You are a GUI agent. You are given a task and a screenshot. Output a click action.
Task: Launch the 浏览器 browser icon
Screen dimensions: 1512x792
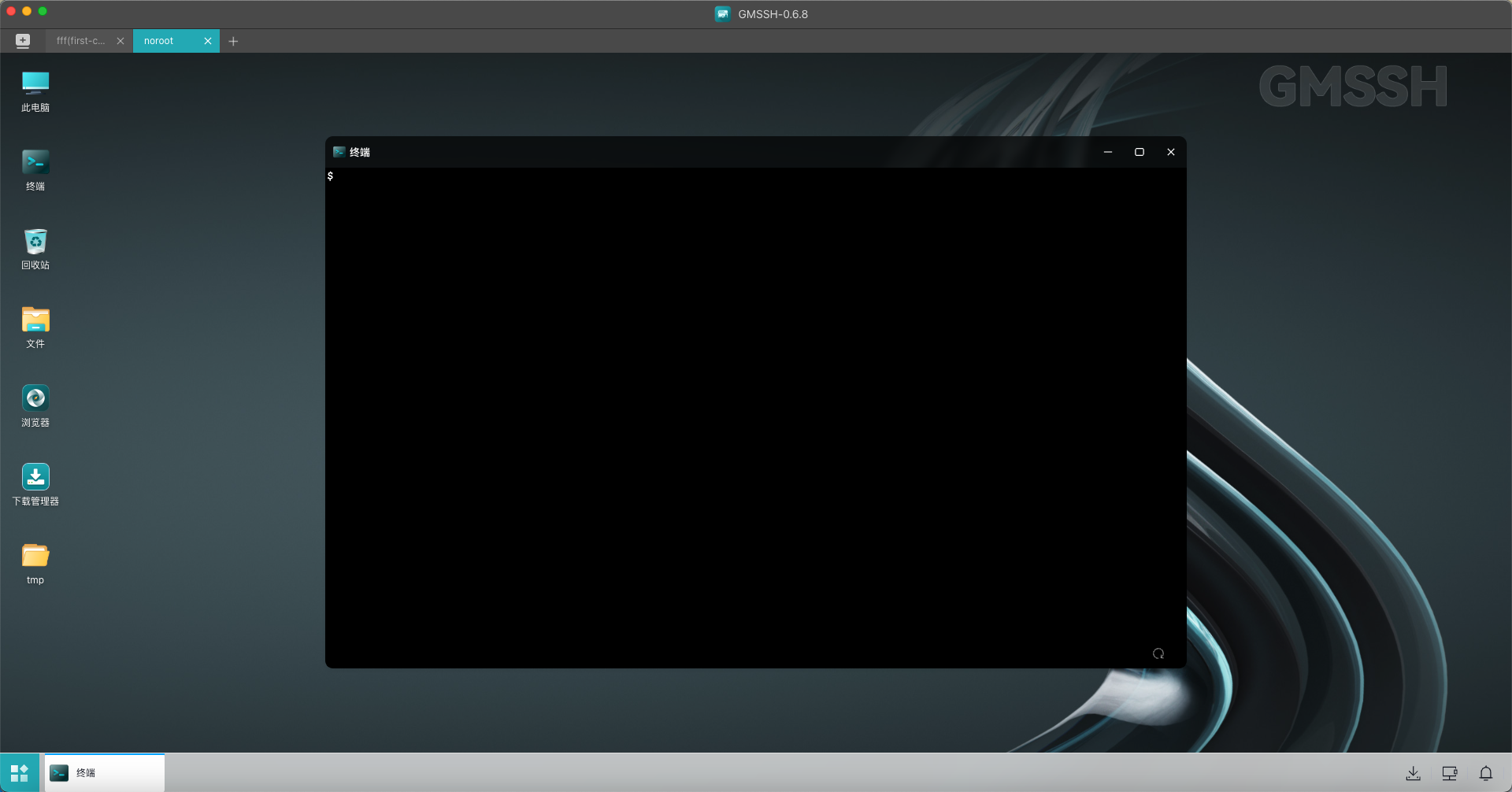click(35, 406)
